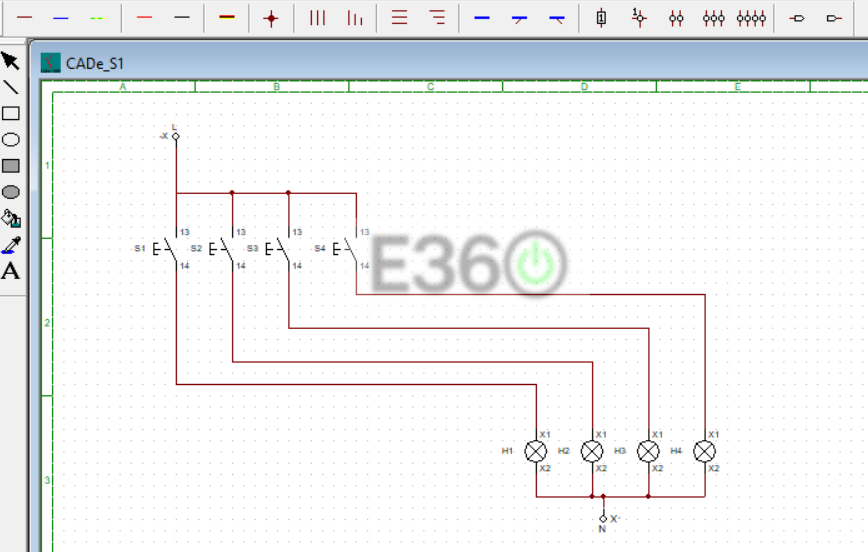The width and height of the screenshot is (868, 552).
Task: Select the thin blue neutral wire tool
Action: tap(60, 18)
